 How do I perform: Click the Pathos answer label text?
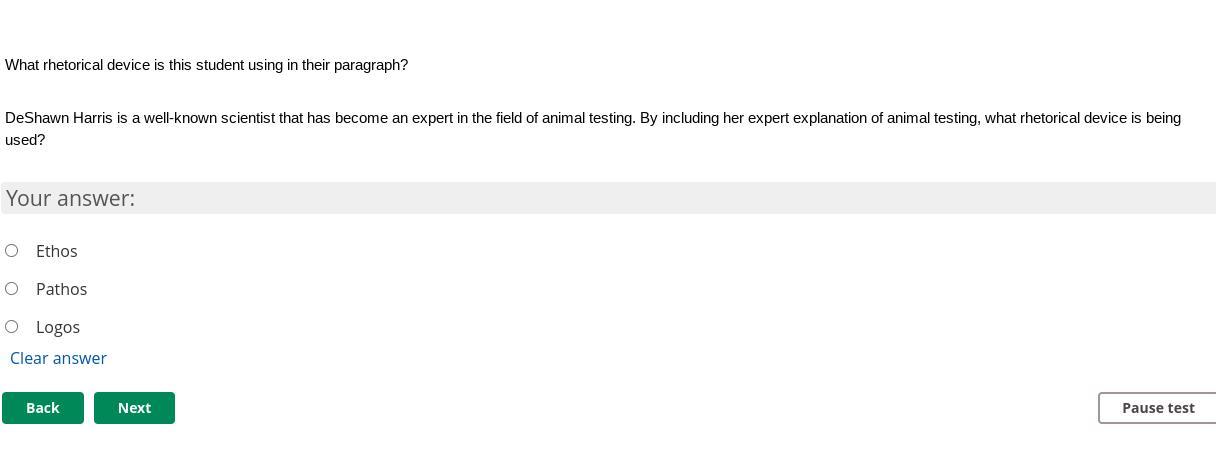[x=62, y=289]
